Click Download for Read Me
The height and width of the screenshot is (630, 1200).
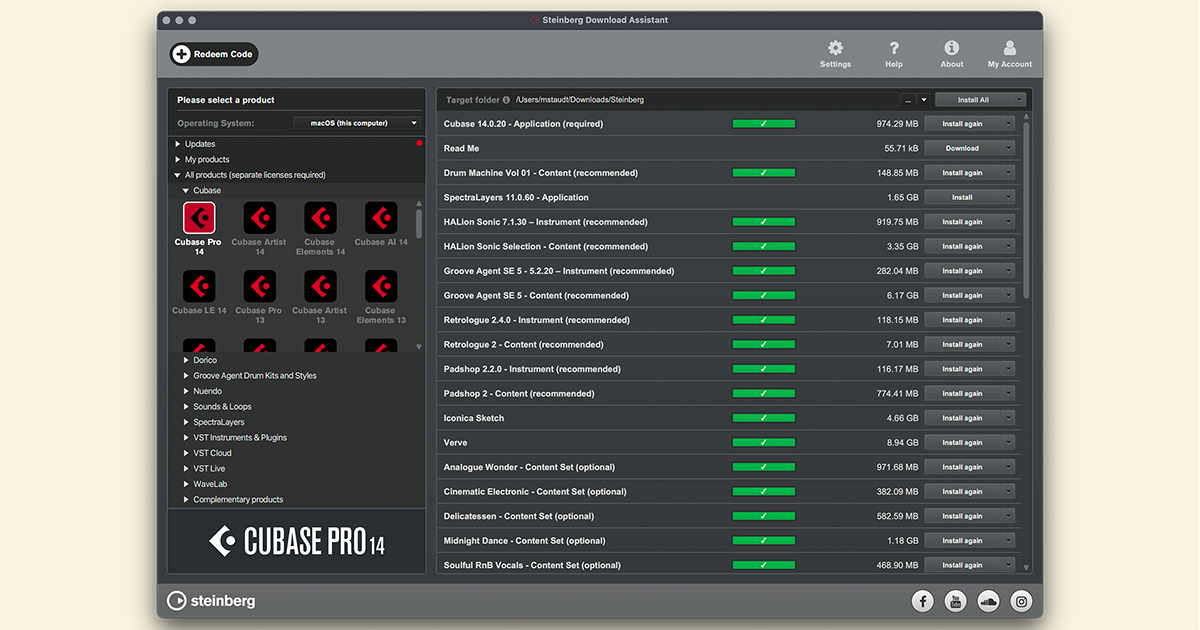point(962,148)
